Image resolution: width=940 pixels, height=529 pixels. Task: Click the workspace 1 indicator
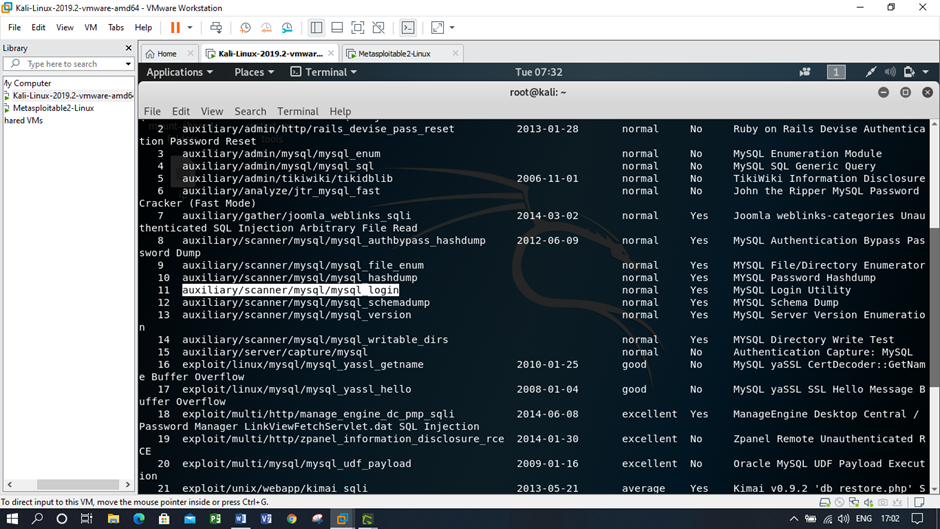tap(836, 72)
